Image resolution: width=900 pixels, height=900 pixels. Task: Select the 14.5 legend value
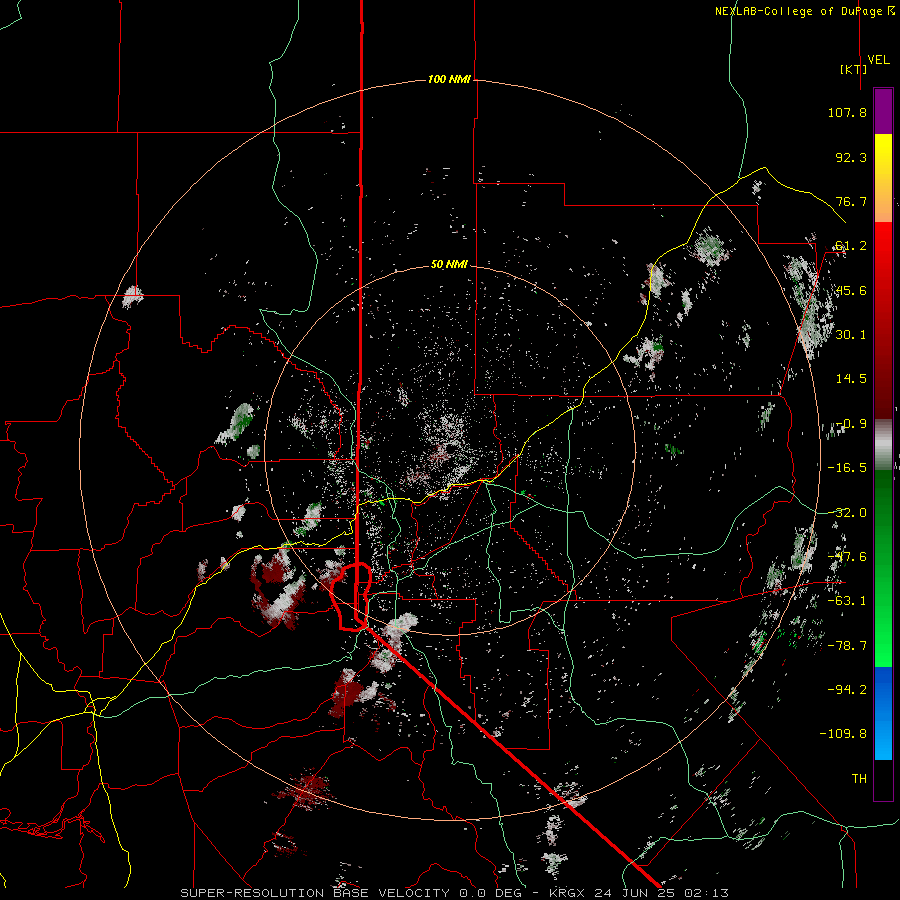(851, 379)
